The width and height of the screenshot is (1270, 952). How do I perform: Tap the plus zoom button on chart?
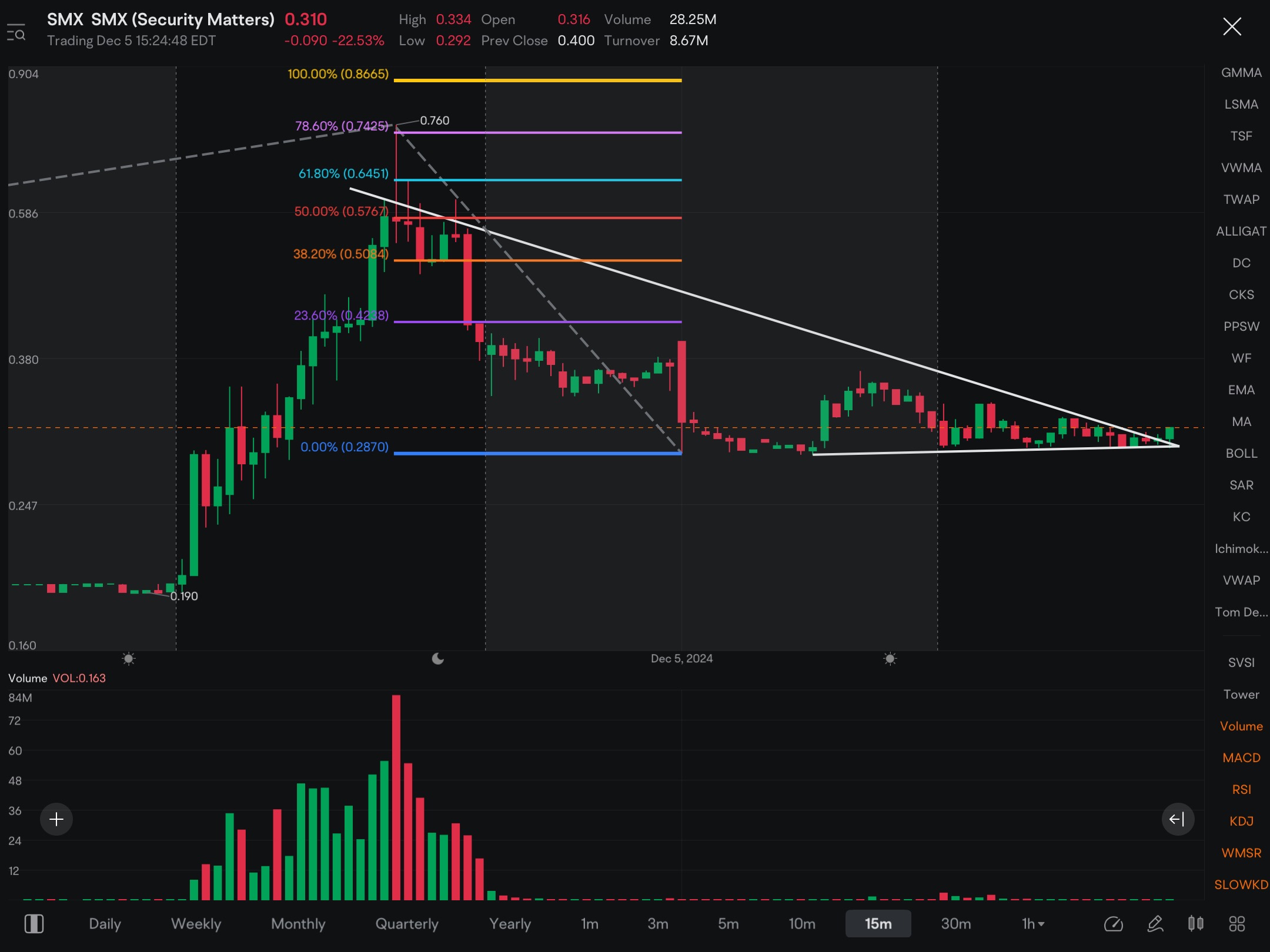click(56, 819)
